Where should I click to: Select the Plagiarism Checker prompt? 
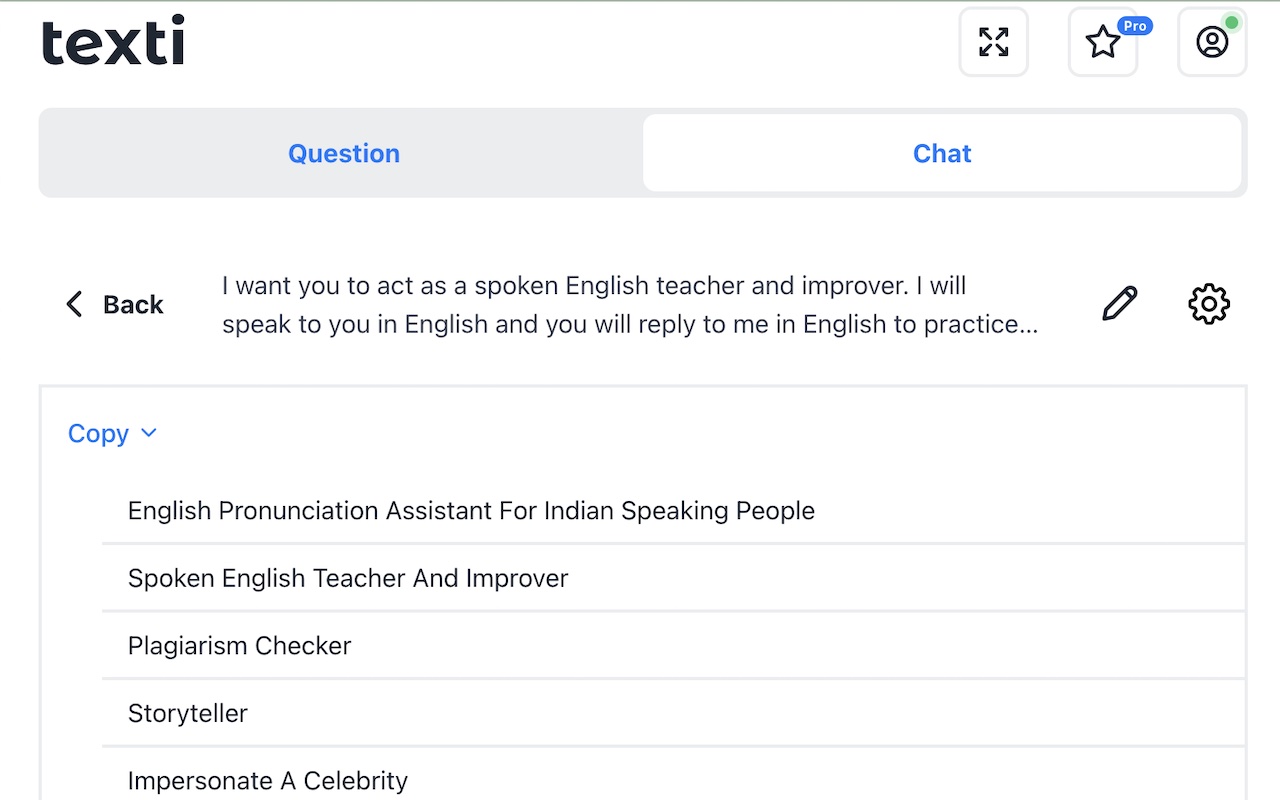click(240, 646)
